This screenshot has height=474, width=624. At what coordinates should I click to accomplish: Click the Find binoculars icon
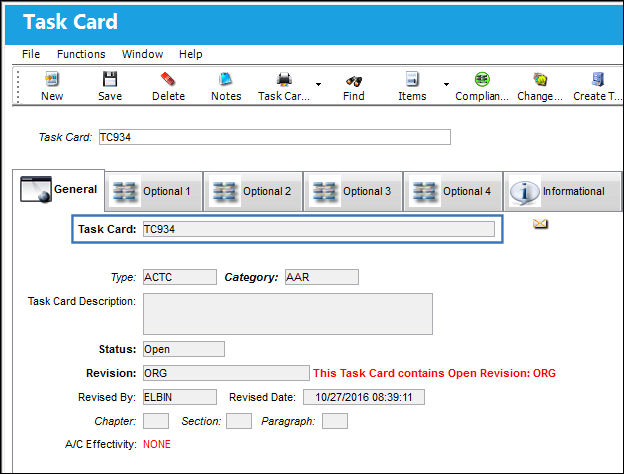coord(354,81)
